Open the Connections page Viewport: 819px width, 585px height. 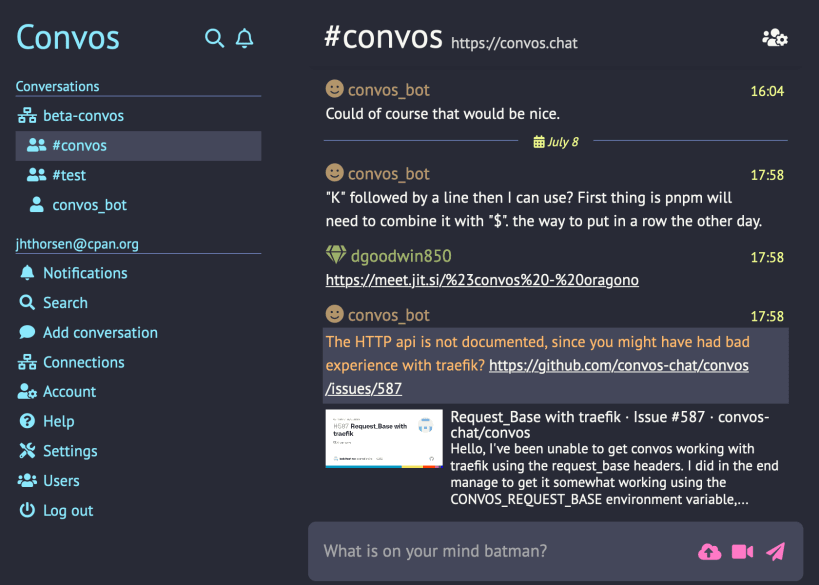(138, 362)
